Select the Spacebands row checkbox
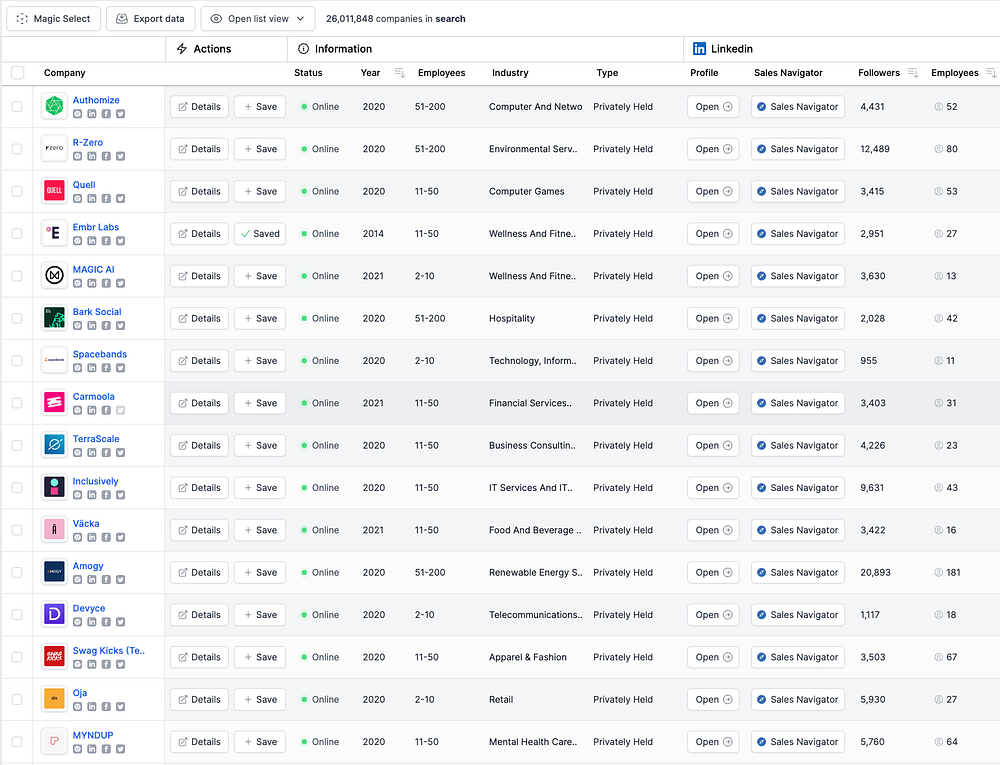The height and width of the screenshot is (765, 1000). (17, 361)
